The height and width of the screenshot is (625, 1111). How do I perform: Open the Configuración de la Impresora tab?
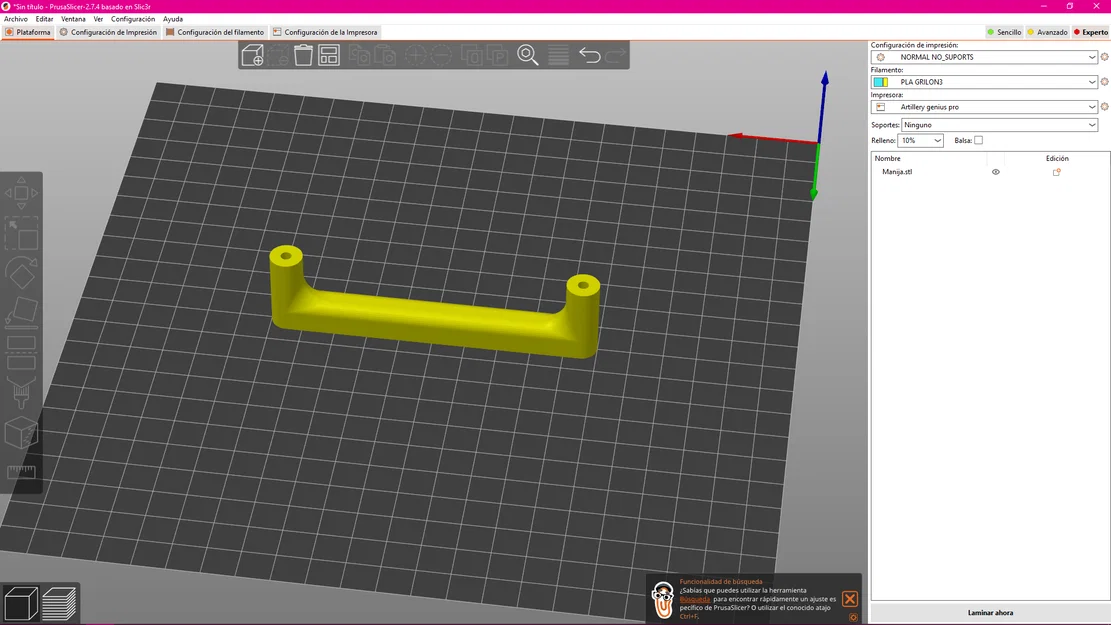click(325, 32)
